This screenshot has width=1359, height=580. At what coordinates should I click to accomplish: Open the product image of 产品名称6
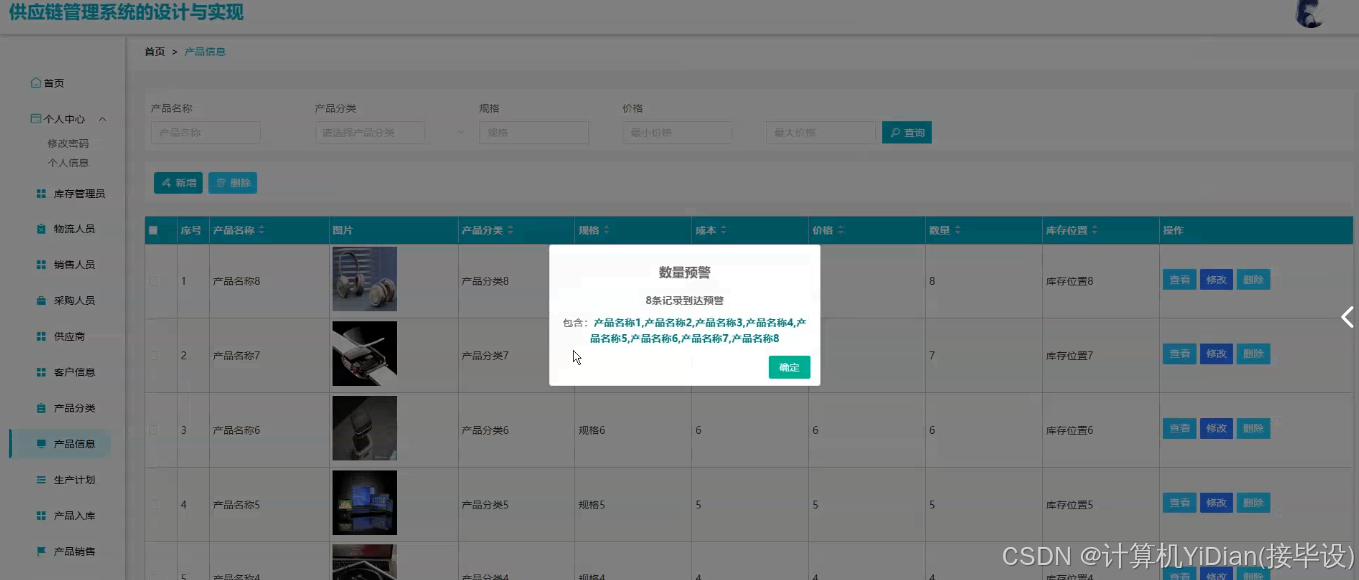point(364,428)
